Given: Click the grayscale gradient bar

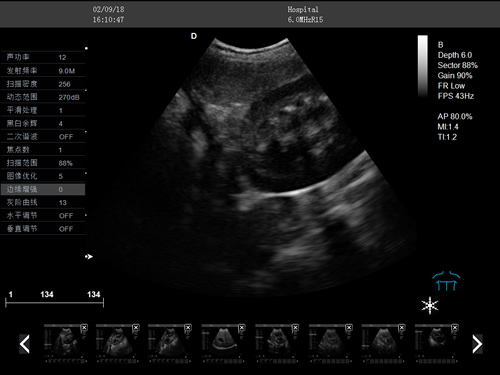Looking at the screenshot, I should tap(423, 66).
